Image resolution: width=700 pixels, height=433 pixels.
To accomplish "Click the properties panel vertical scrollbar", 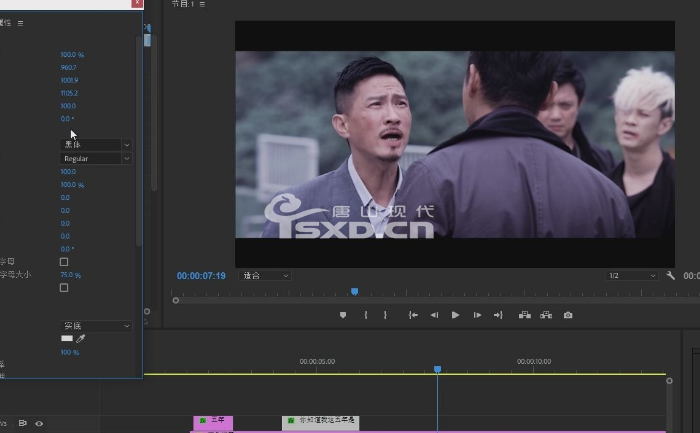I will (x=138, y=141).
